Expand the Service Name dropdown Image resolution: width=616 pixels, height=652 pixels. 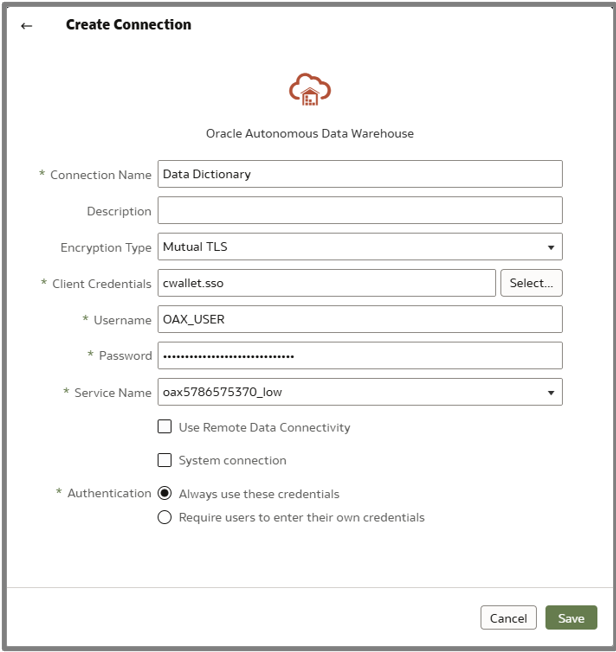pos(360,392)
